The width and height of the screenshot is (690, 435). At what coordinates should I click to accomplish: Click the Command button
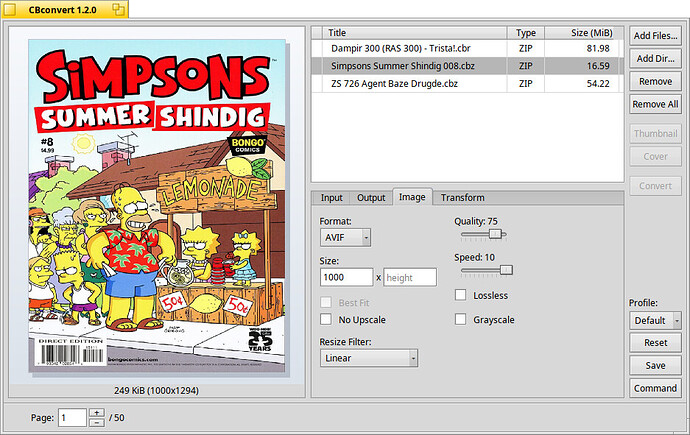tap(655, 388)
